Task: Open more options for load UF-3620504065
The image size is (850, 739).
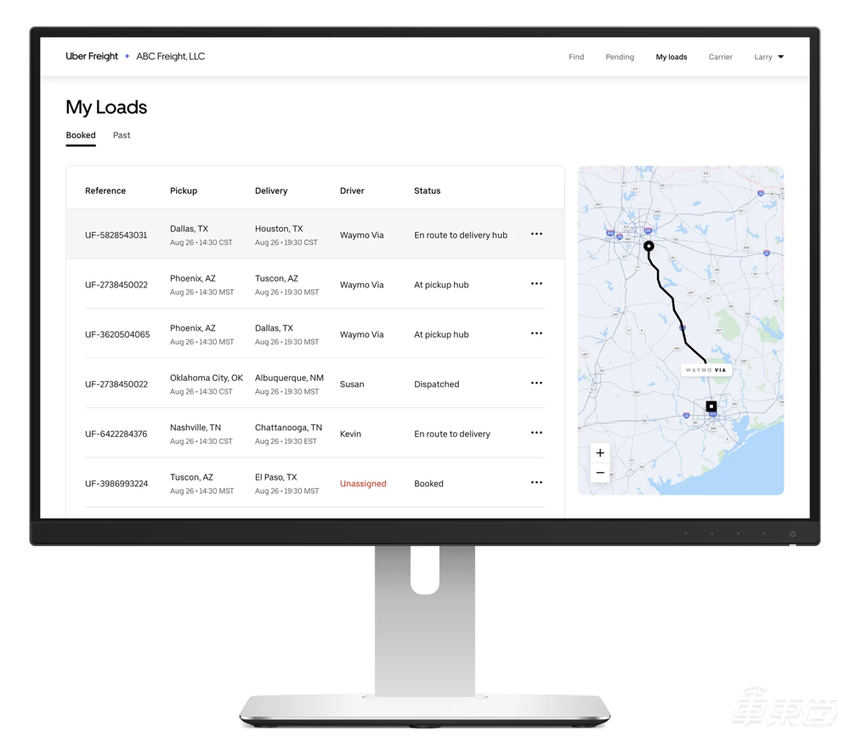Action: pos(536,334)
